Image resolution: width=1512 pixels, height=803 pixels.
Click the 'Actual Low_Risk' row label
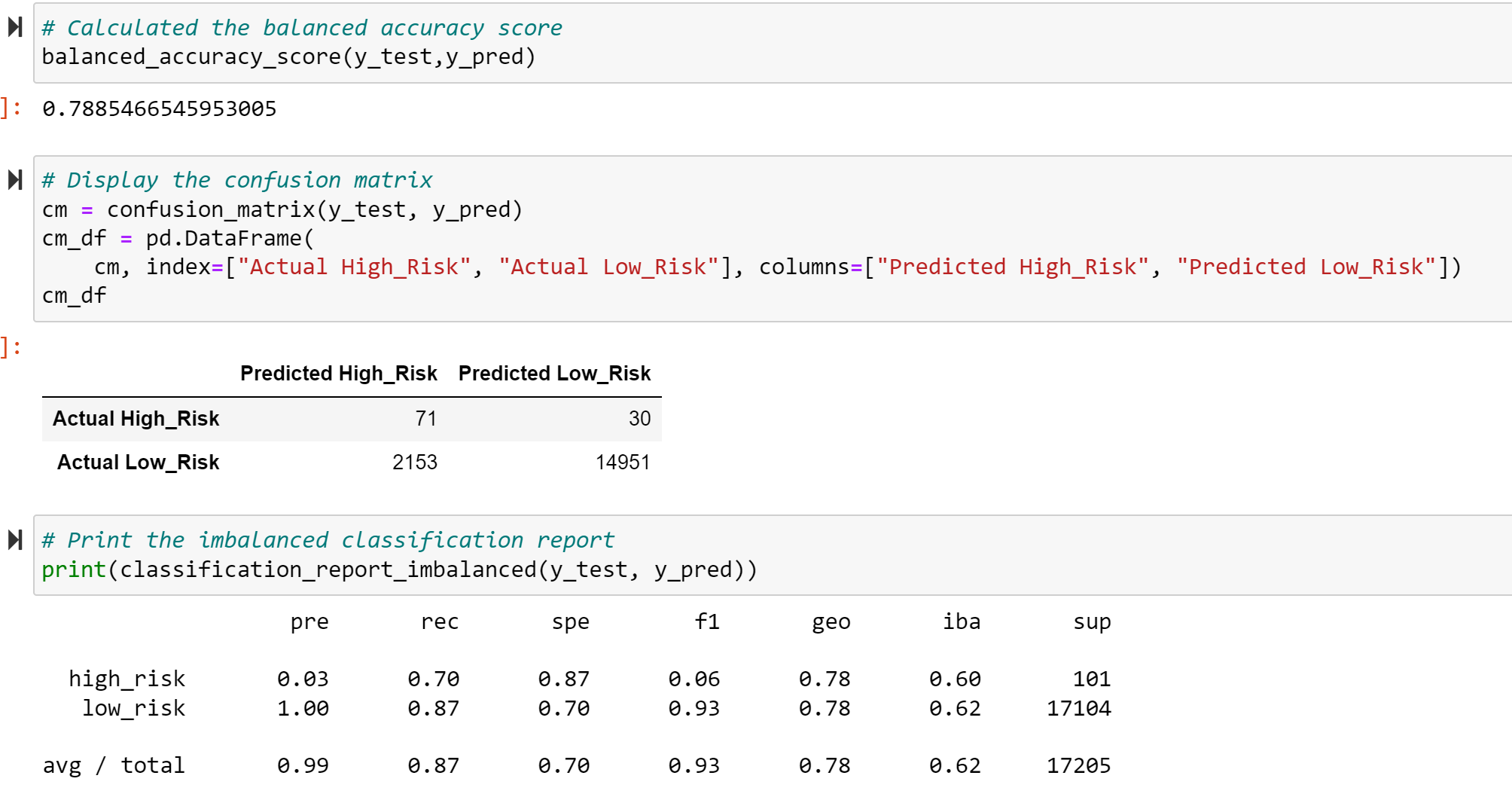point(139,462)
